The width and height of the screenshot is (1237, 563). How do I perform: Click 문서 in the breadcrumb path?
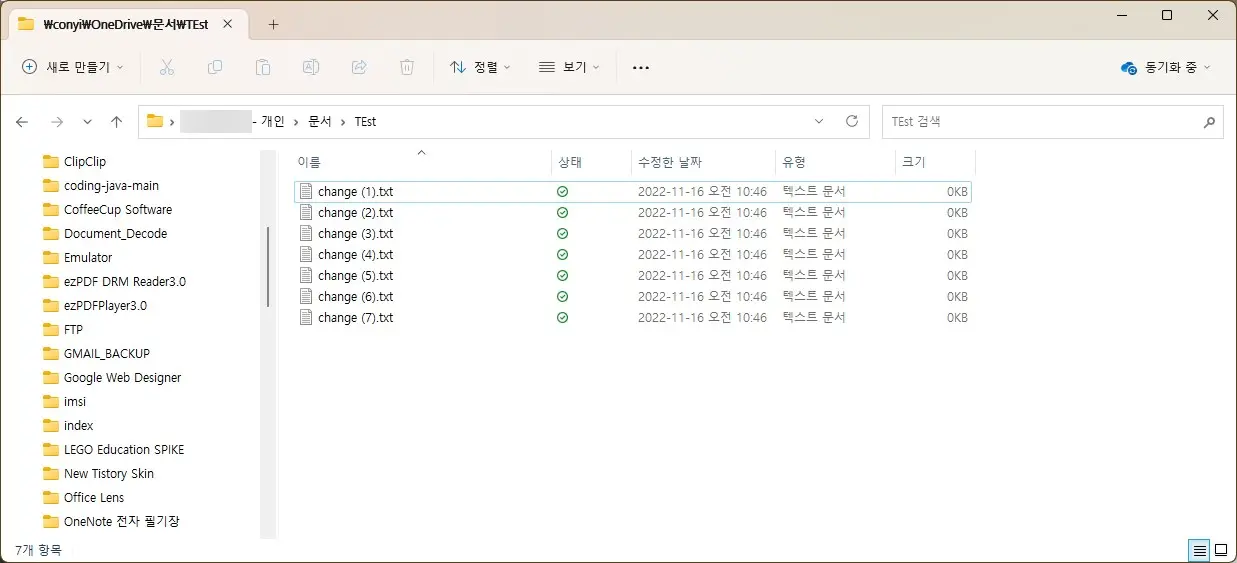tap(319, 121)
